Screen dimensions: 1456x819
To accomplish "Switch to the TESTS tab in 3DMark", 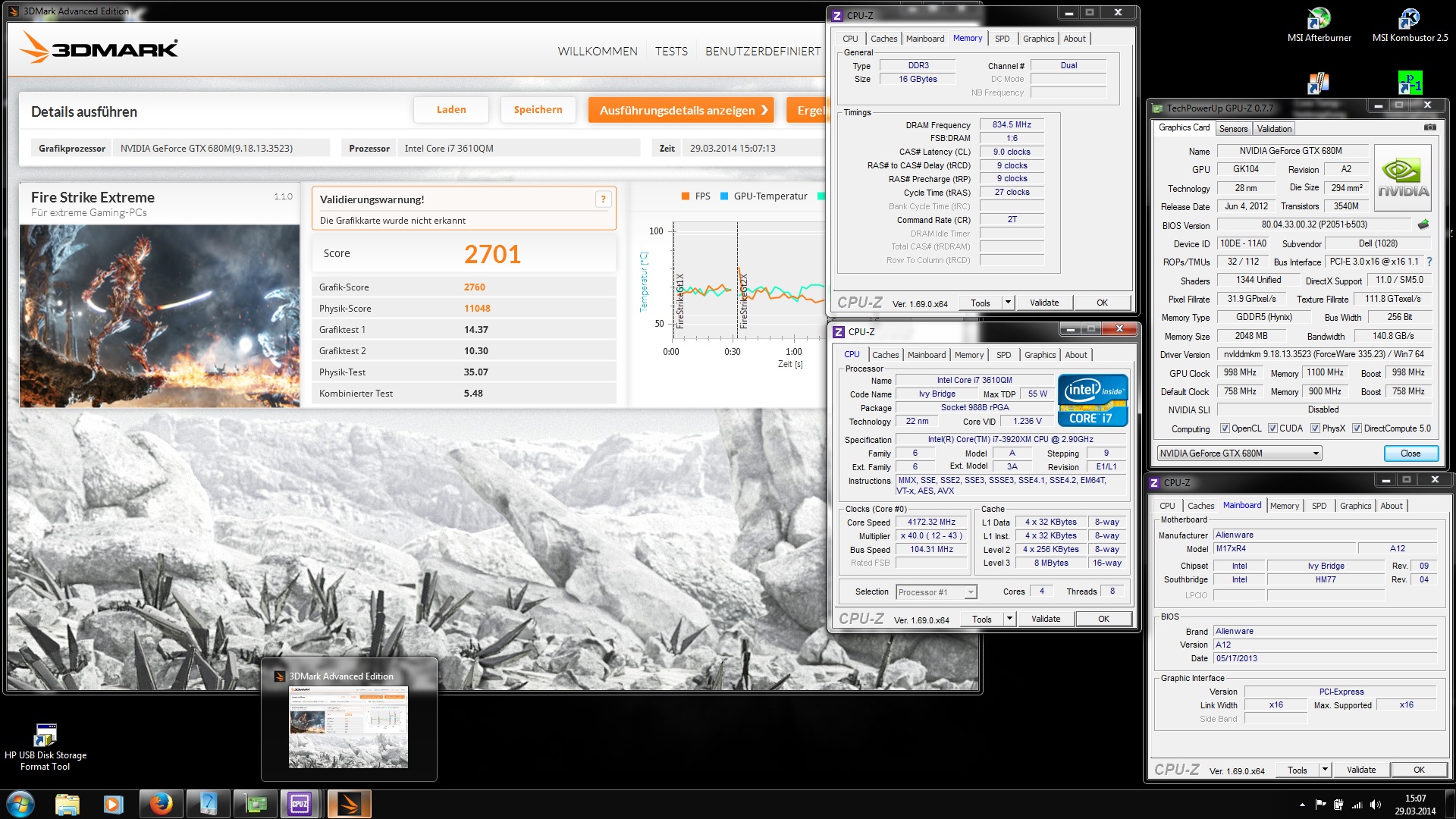I will (x=671, y=52).
